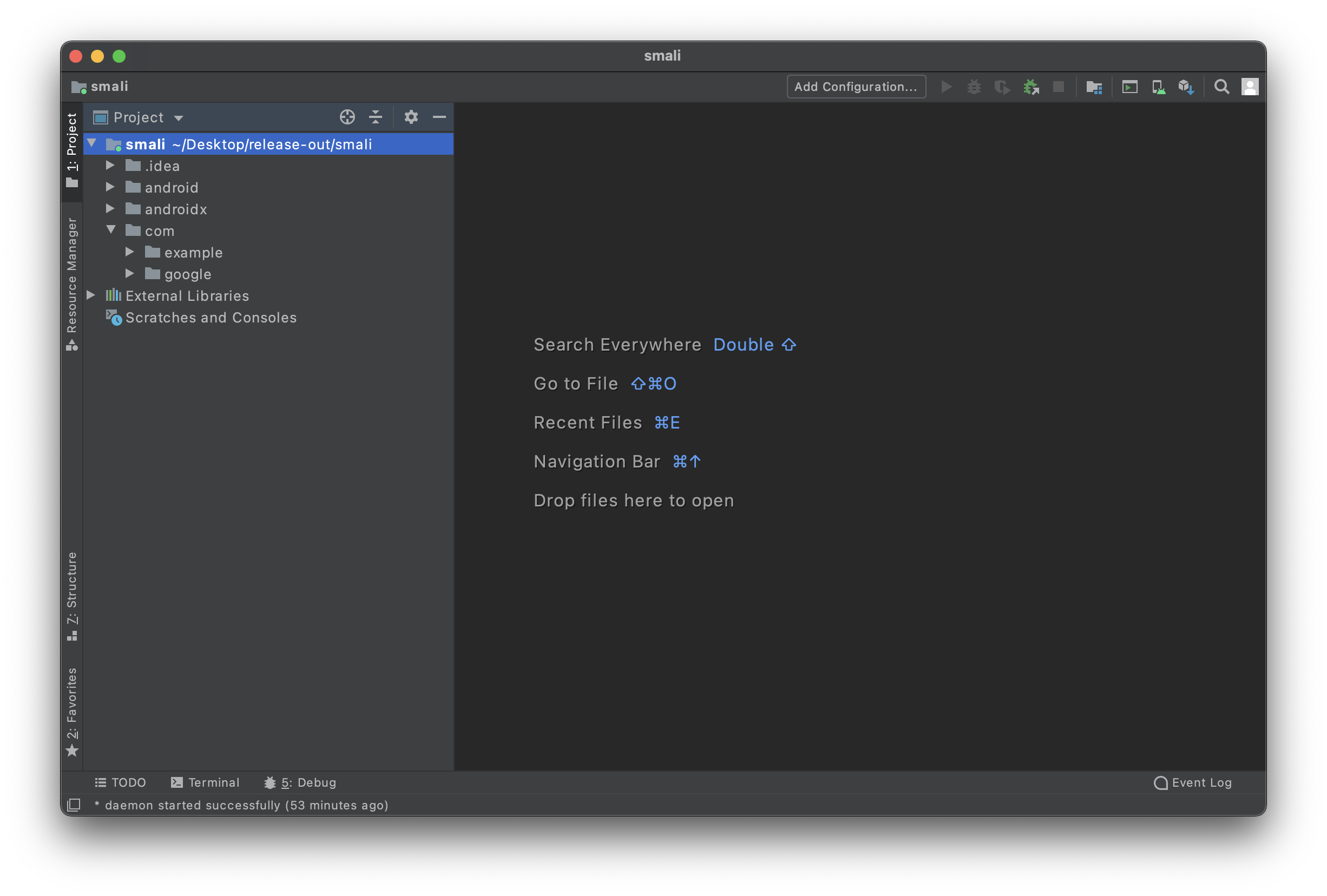Collapse the com folder

111,230
